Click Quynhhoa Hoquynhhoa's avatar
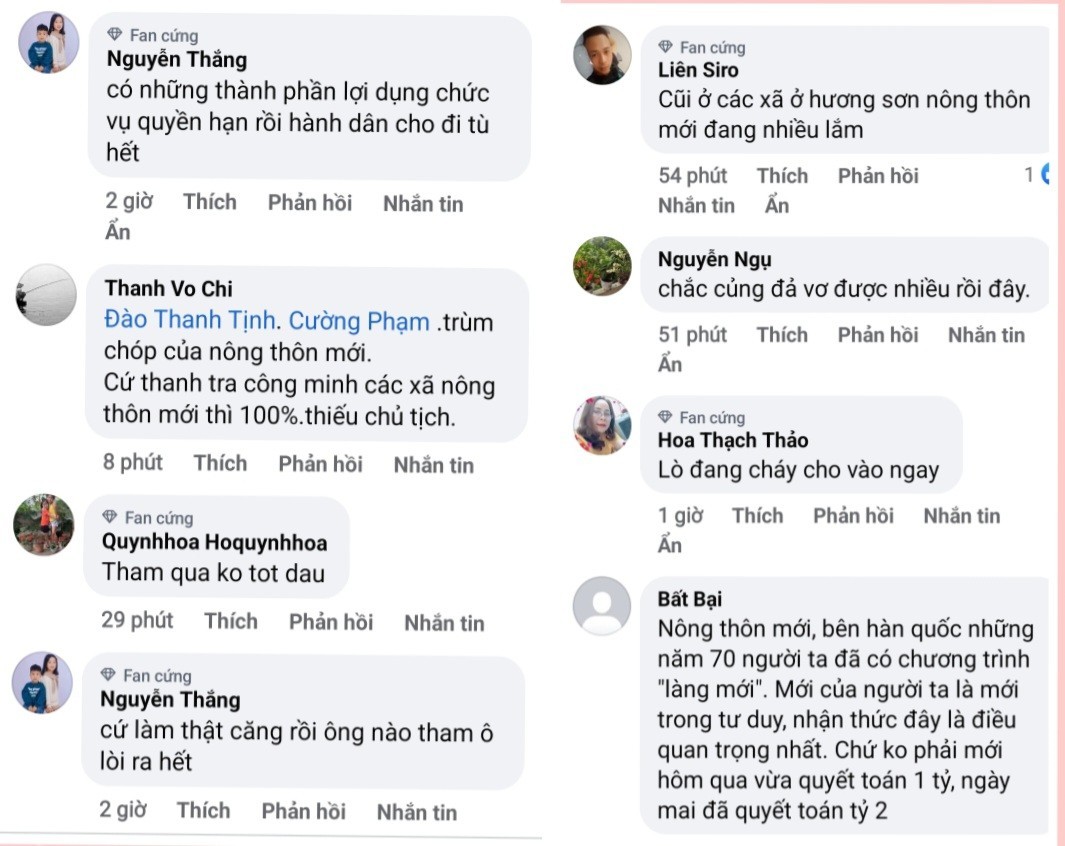This screenshot has width=1065, height=846. tap(44, 524)
